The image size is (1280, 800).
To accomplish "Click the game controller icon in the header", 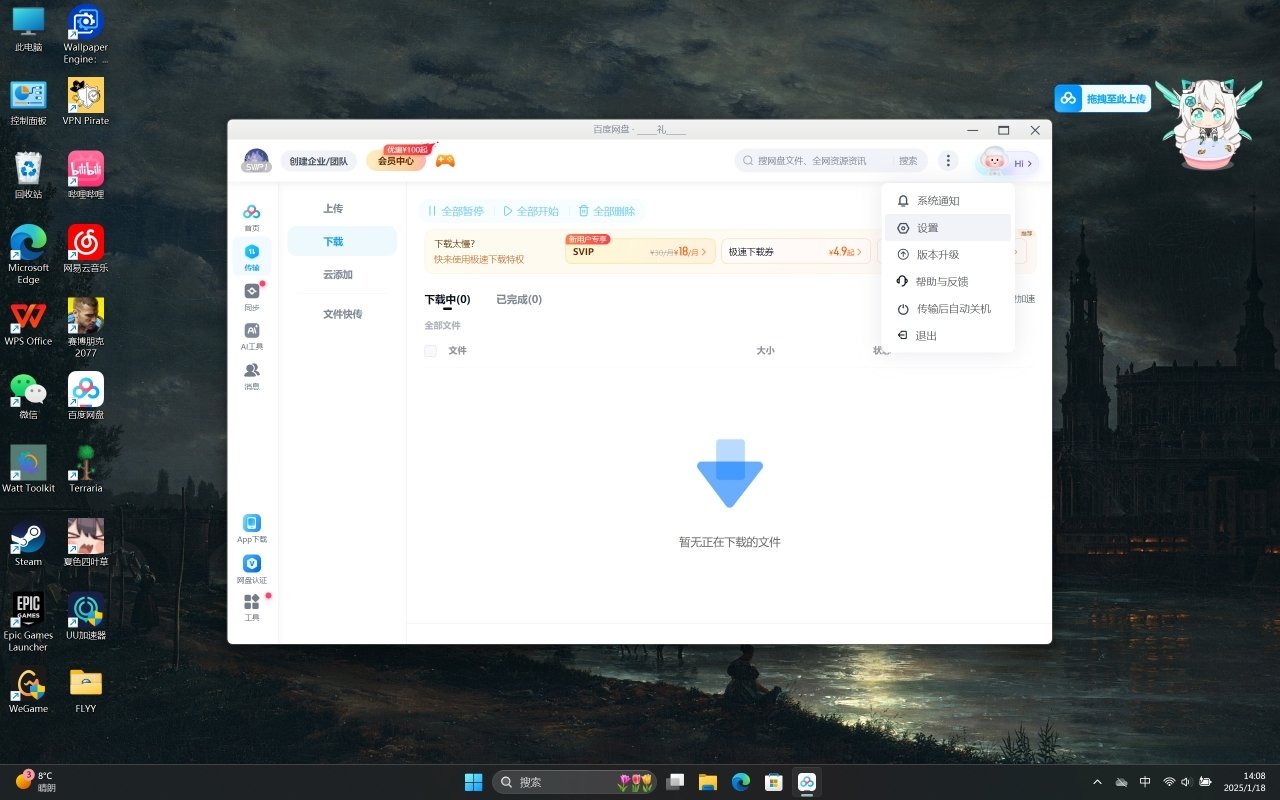I will point(444,161).
